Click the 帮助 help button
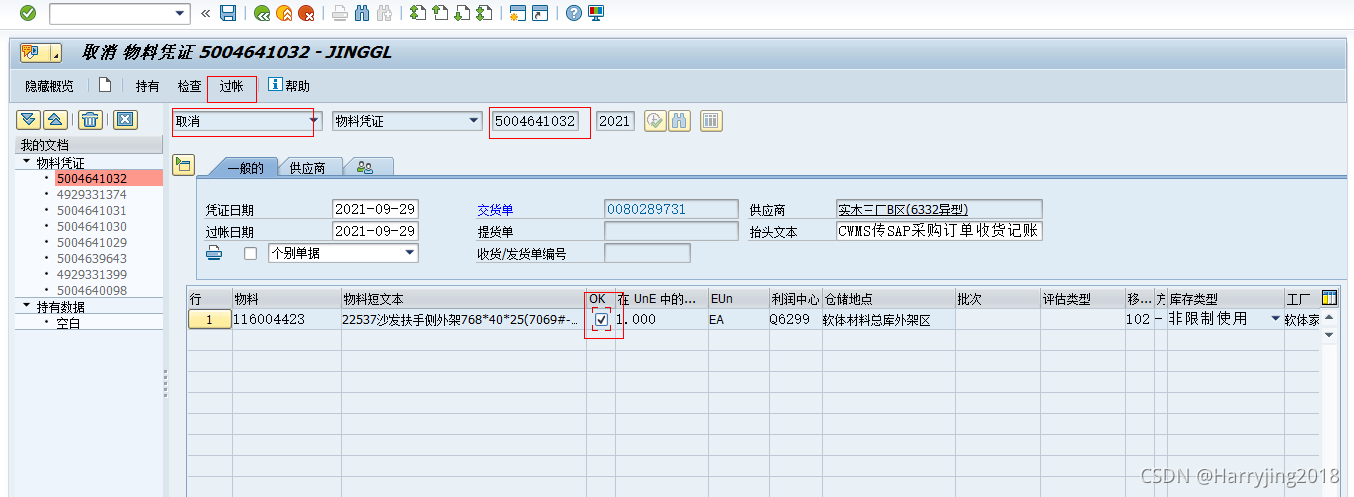 (290, 86)
